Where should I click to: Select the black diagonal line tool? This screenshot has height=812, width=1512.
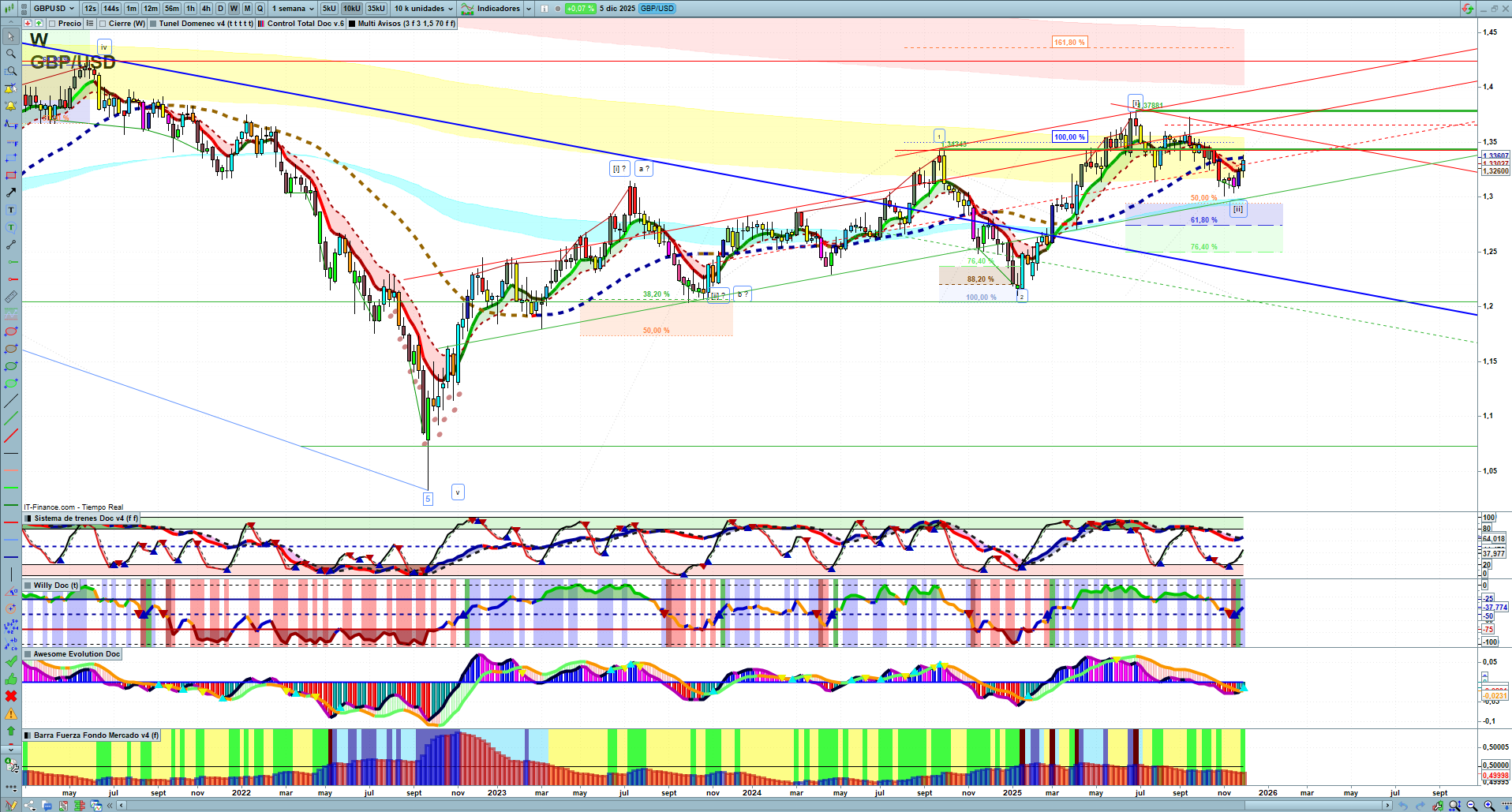[11, 401]
